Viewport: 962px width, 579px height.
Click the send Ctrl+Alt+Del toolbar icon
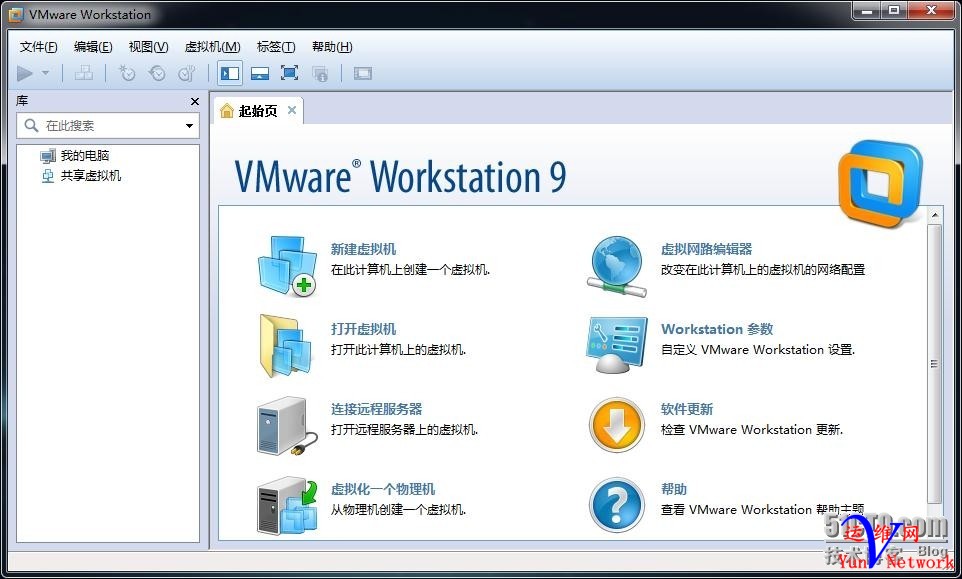coord(83,74)
